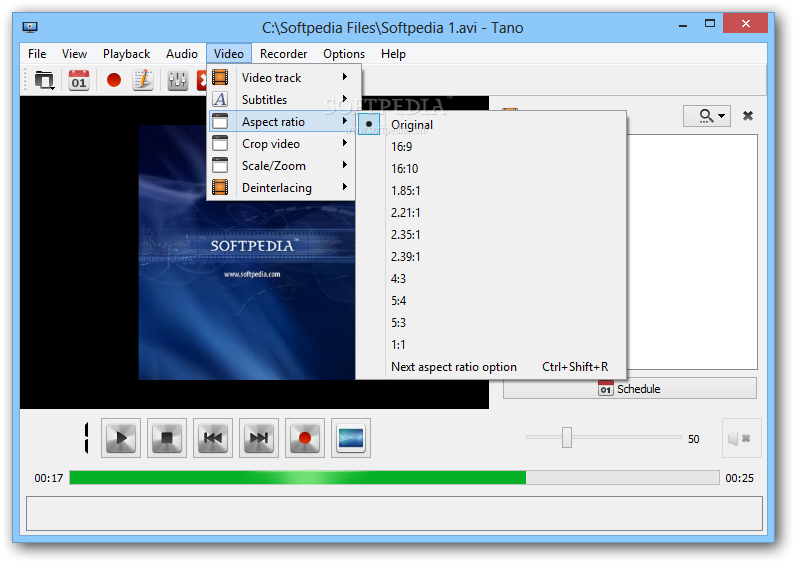Open the Aspect ratio submenu entry

pyautogui.click(x=284, y=122)
